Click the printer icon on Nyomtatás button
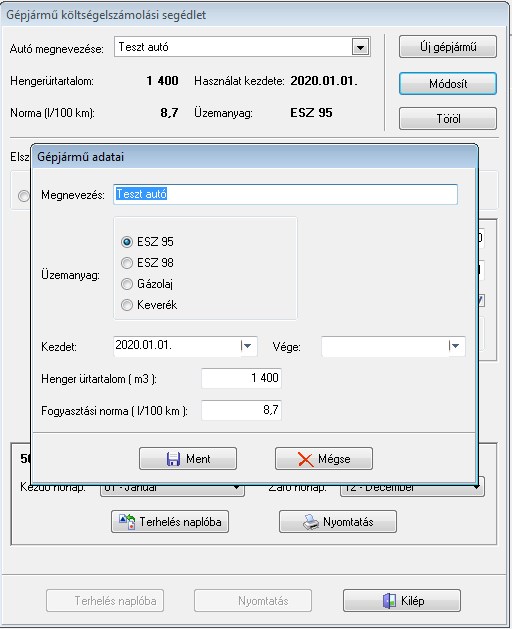This screenshot has height=629, width=512. pos(311,522)
